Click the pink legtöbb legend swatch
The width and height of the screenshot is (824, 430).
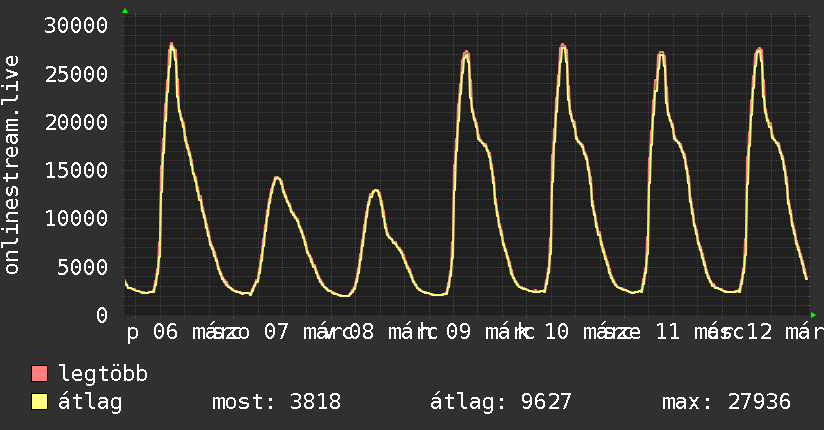click(x=39, y=374)
